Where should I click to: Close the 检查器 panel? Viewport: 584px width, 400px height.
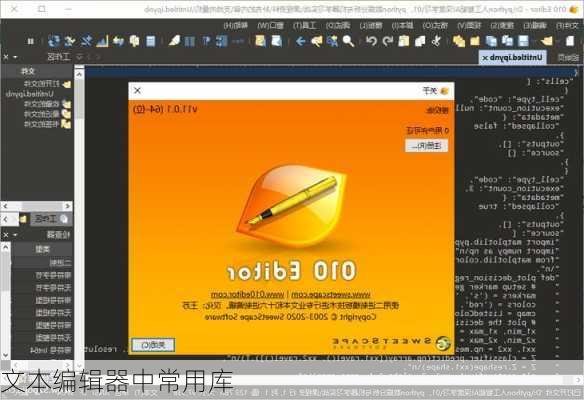6,235
